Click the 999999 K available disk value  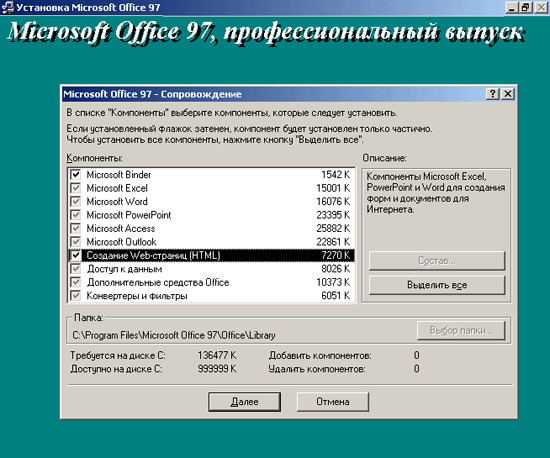tap(217, 369)
